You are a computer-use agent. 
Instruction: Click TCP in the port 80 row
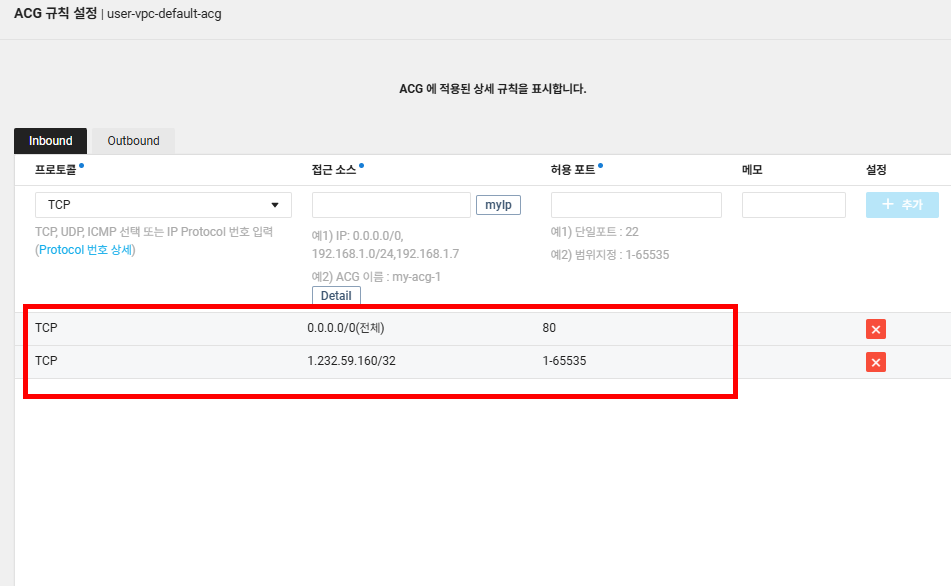[x=46, y=328]
